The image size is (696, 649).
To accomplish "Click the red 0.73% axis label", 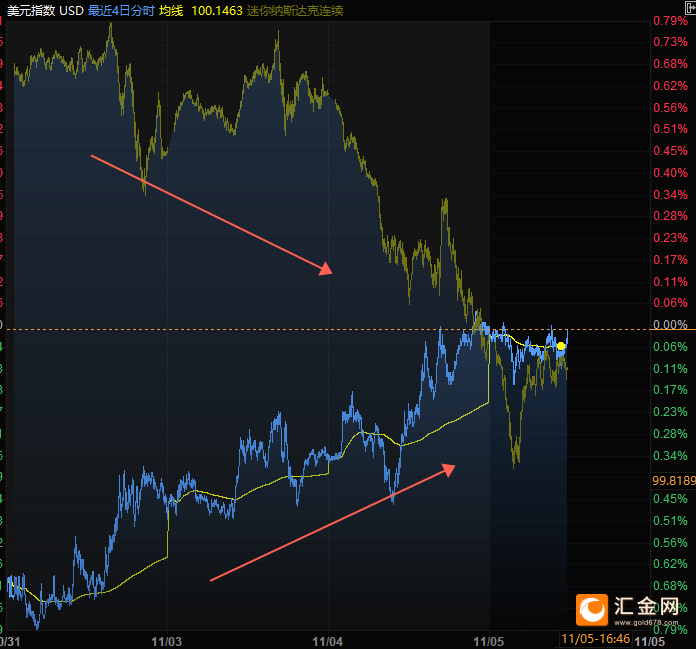I will click(670, 42).
